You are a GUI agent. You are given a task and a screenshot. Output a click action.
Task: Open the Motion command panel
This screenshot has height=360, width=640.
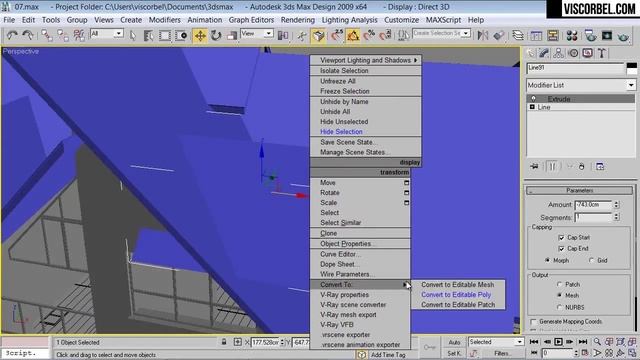click(573, 53)
